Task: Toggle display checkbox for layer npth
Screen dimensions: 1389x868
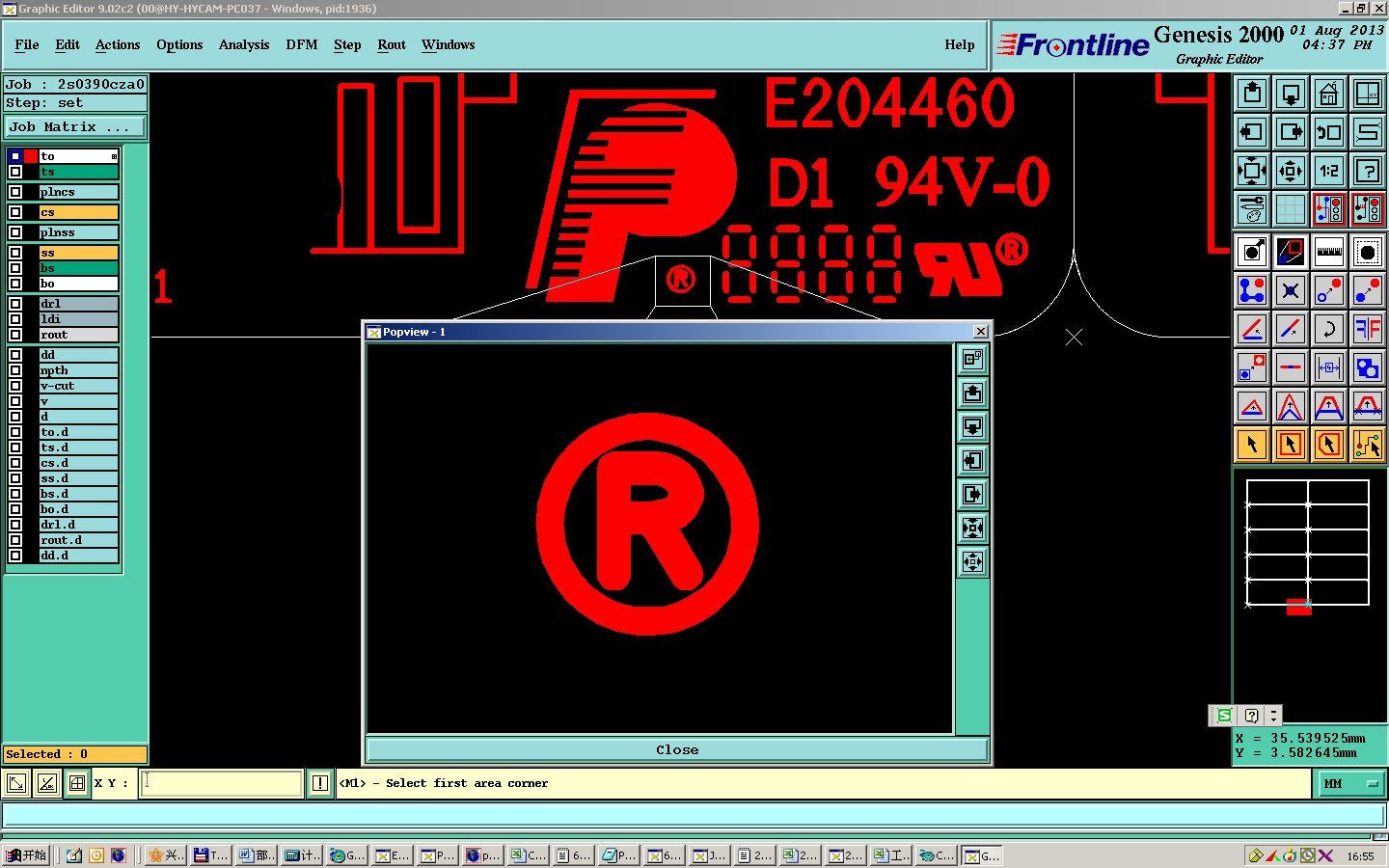Action: tap(15, 370)
